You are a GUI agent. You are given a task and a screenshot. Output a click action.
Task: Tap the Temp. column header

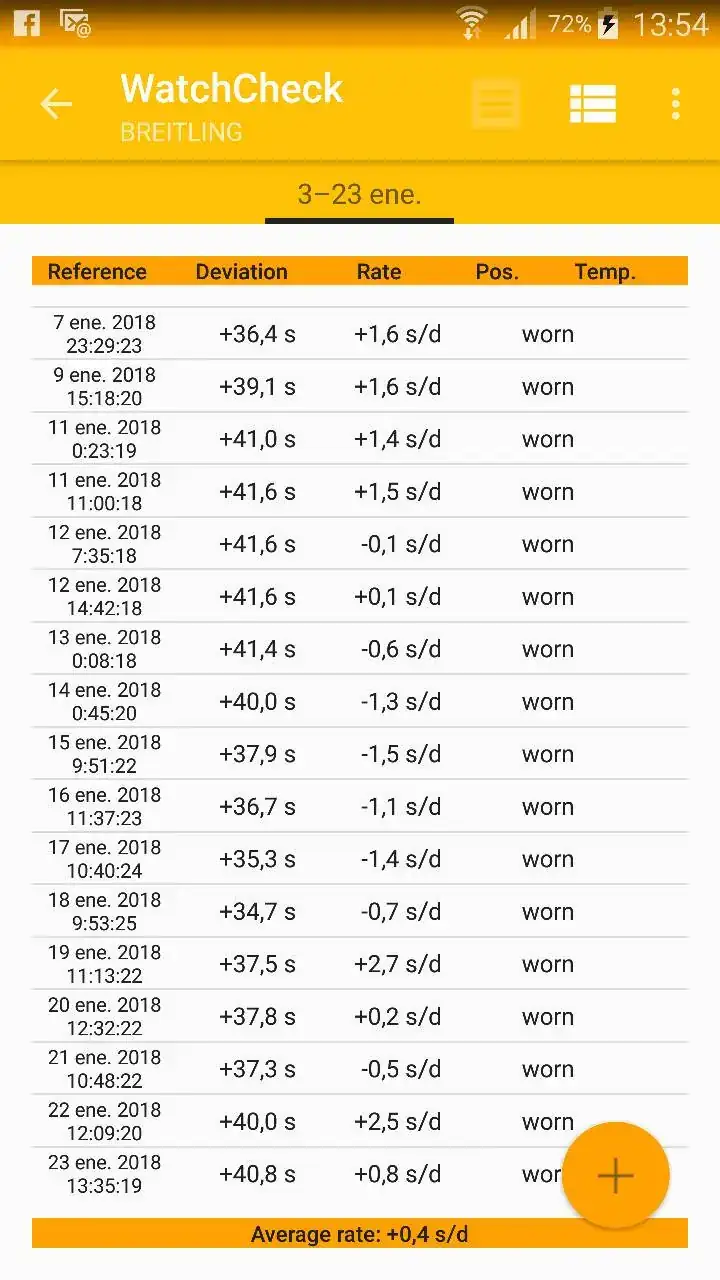click(x=605, y=271)
